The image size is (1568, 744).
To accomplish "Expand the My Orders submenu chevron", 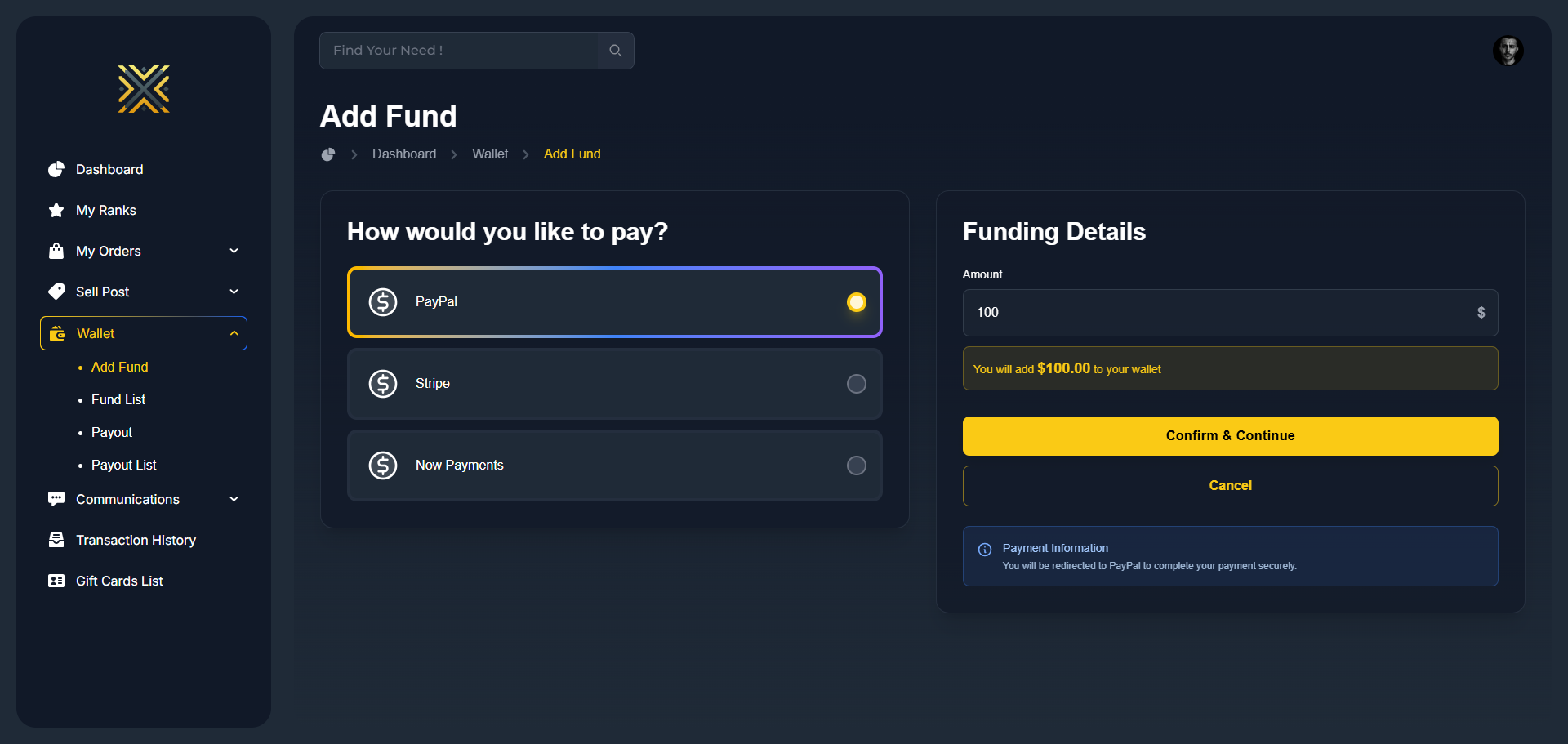I will click(x=234, y=251).
